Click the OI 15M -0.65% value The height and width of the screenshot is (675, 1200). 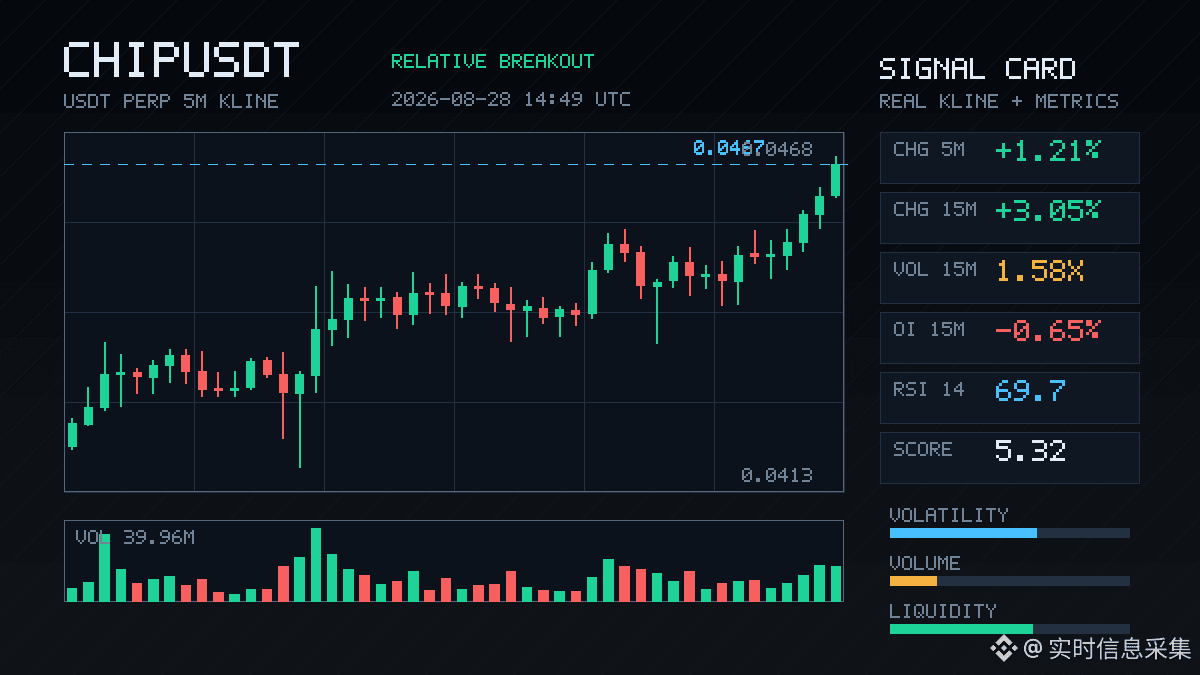(x=1047, y=330)
